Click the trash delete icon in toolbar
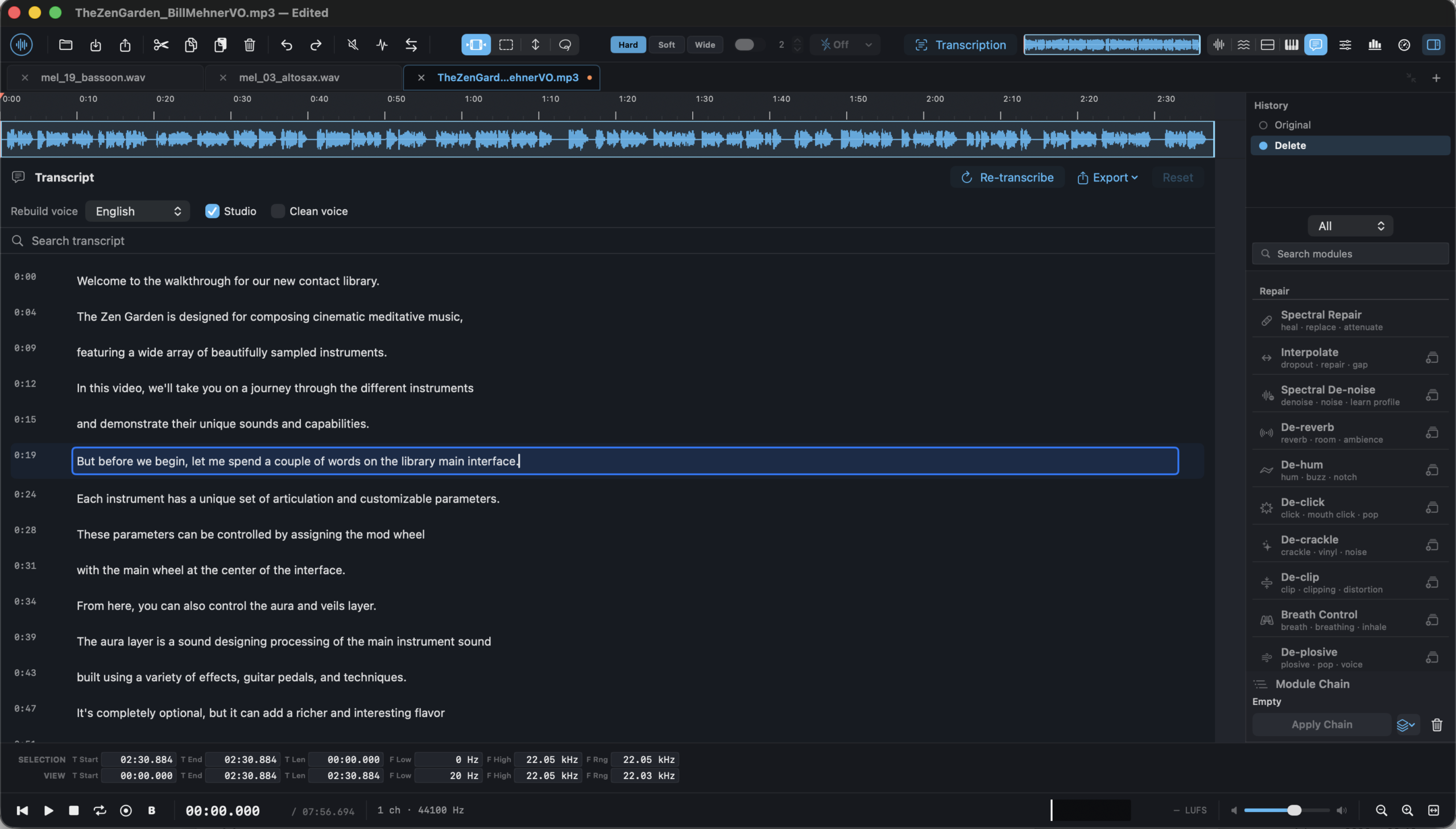The image size is (1456, 829). [250, 44]
